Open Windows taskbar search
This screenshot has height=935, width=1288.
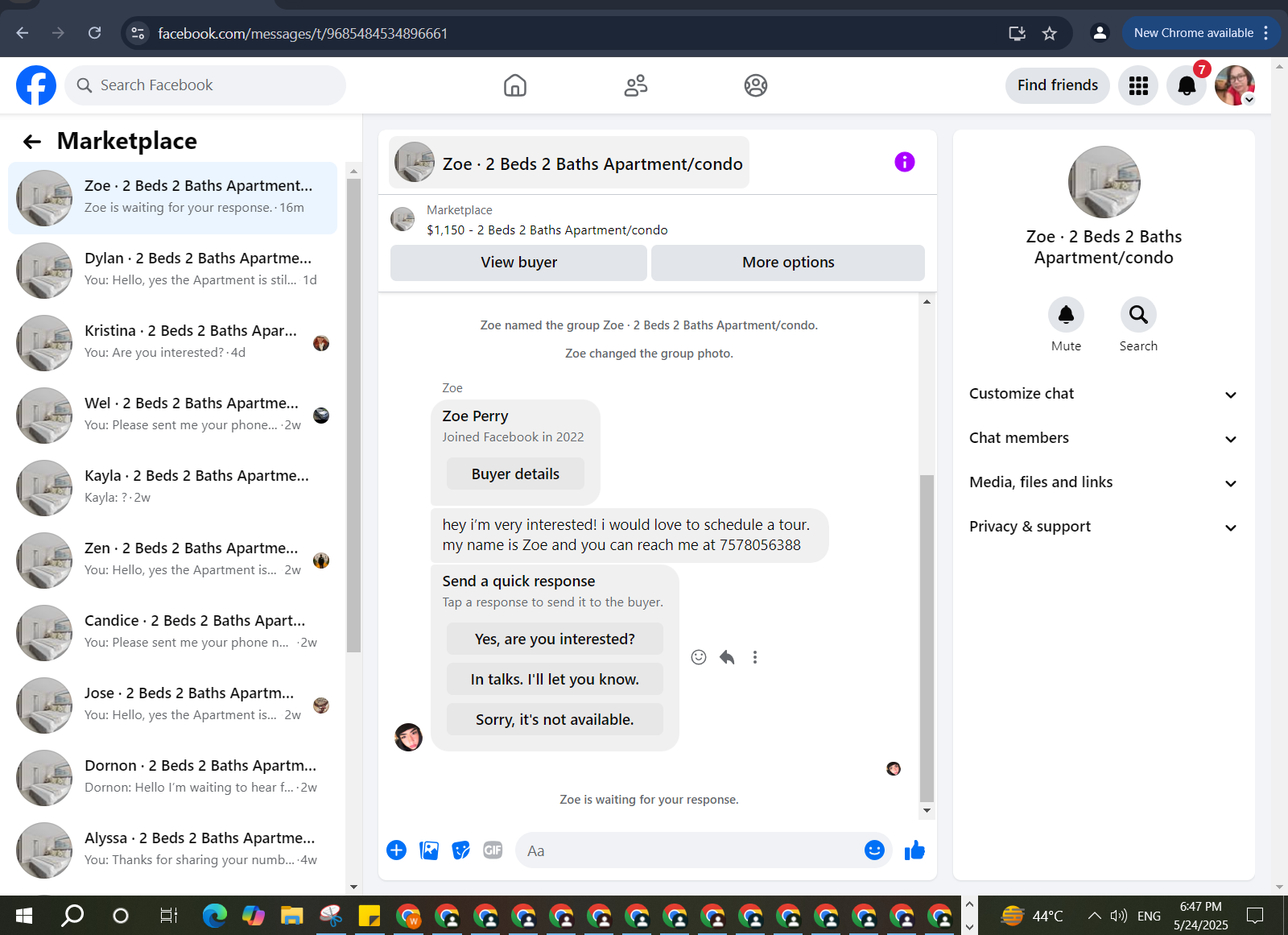pyautogui.click(x=72, y=916)
